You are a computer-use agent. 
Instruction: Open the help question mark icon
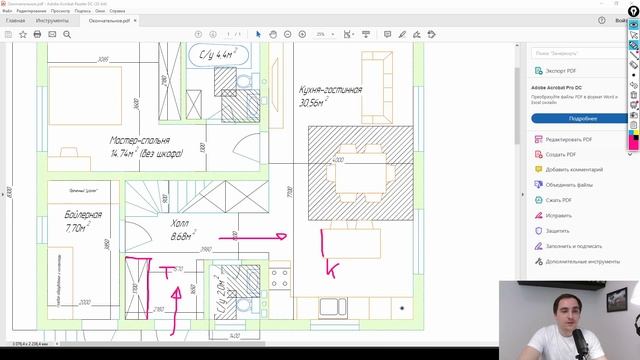pyautogui.click(x=602, y=20)
